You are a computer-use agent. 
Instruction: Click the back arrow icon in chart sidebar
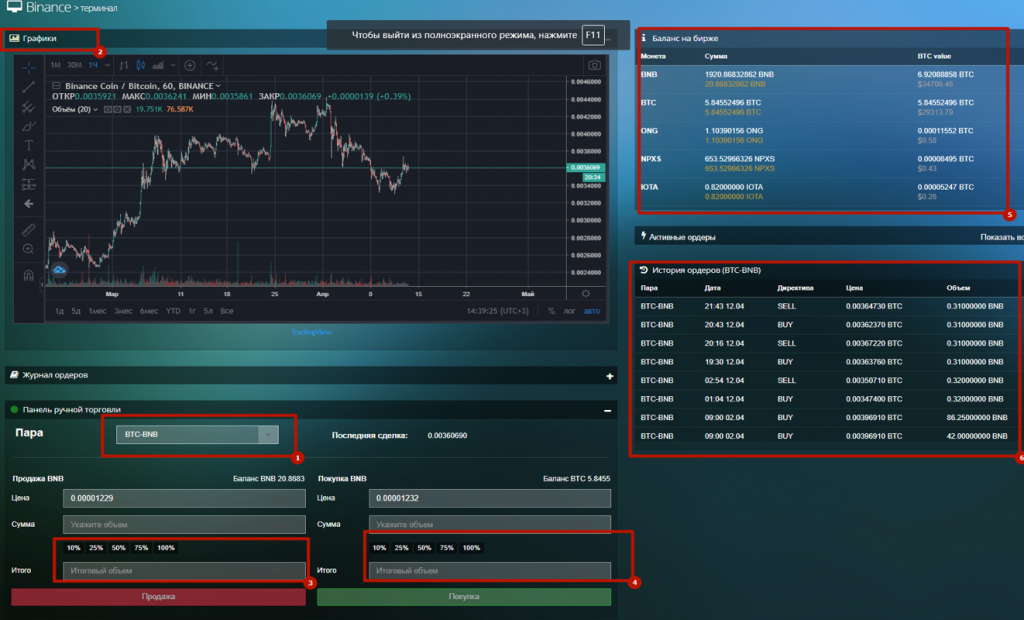click(29, 204)
